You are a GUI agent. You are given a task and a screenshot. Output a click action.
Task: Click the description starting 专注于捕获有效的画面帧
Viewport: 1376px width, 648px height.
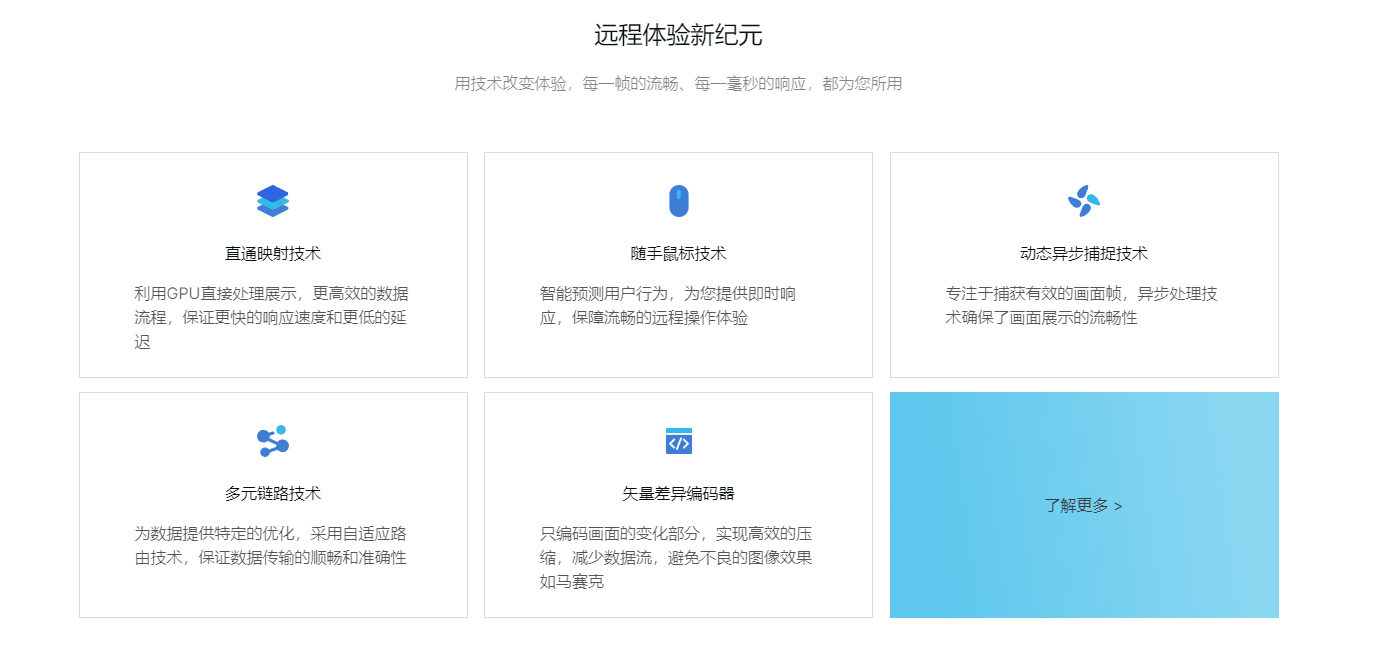pos(1082,306)
